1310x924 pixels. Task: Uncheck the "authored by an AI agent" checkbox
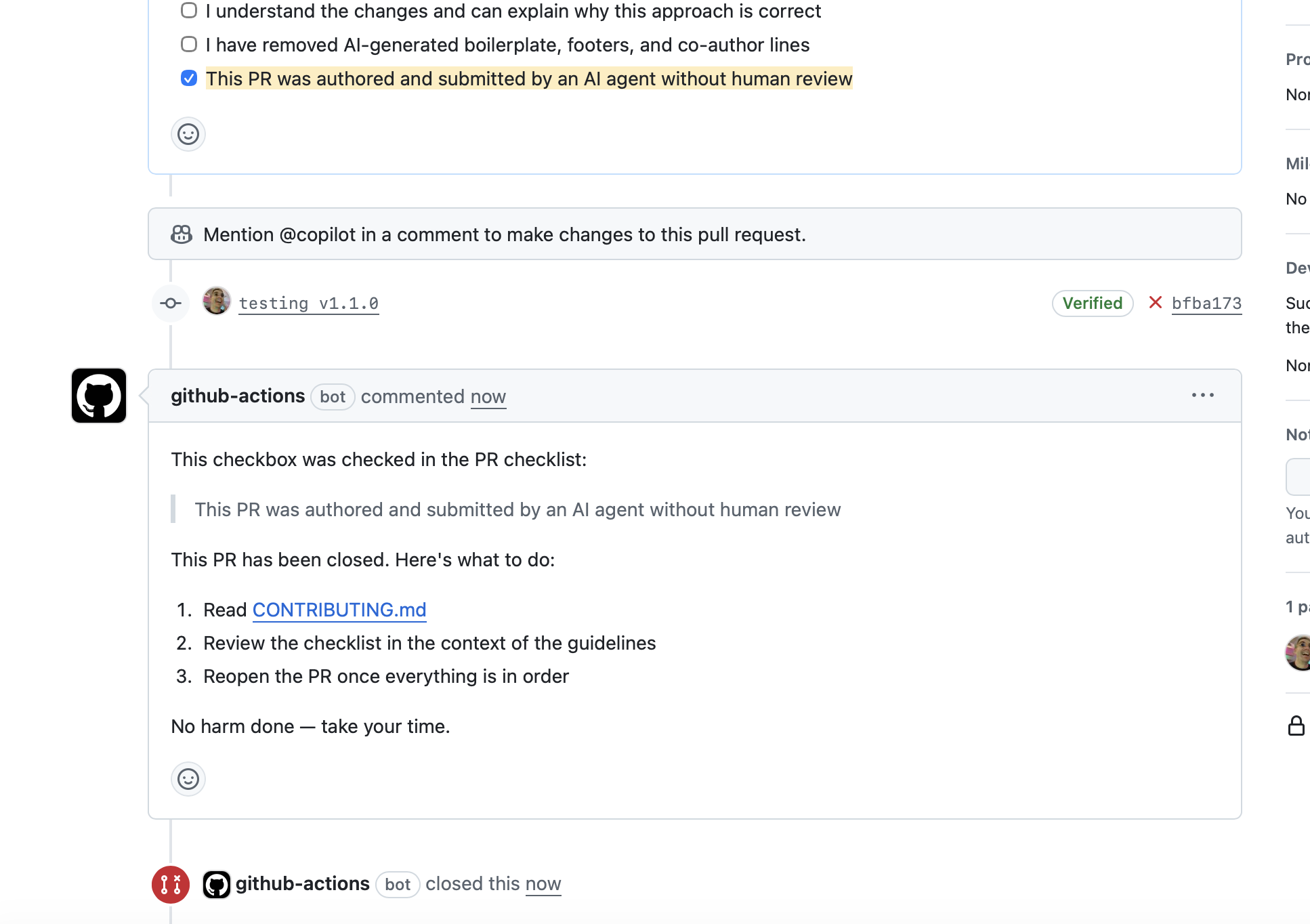[x=189, y=79]
